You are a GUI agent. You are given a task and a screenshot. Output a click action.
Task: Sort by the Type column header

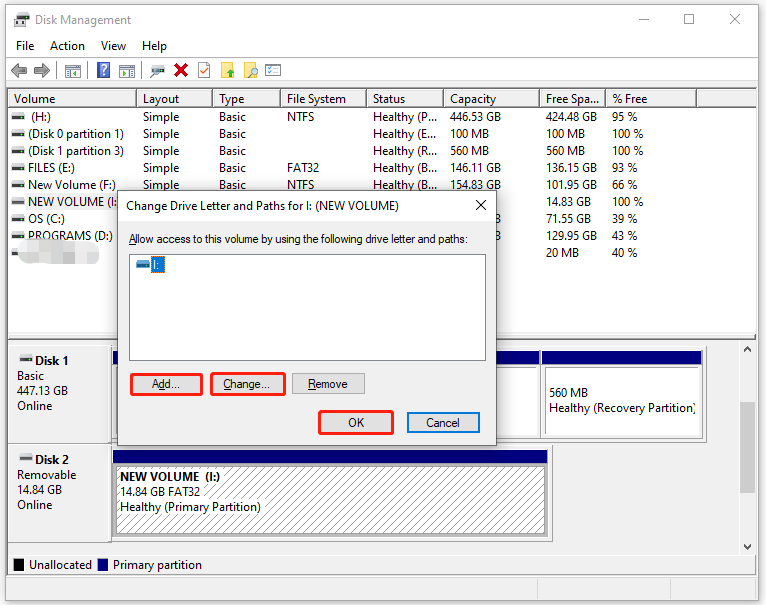tap(247, 99)
